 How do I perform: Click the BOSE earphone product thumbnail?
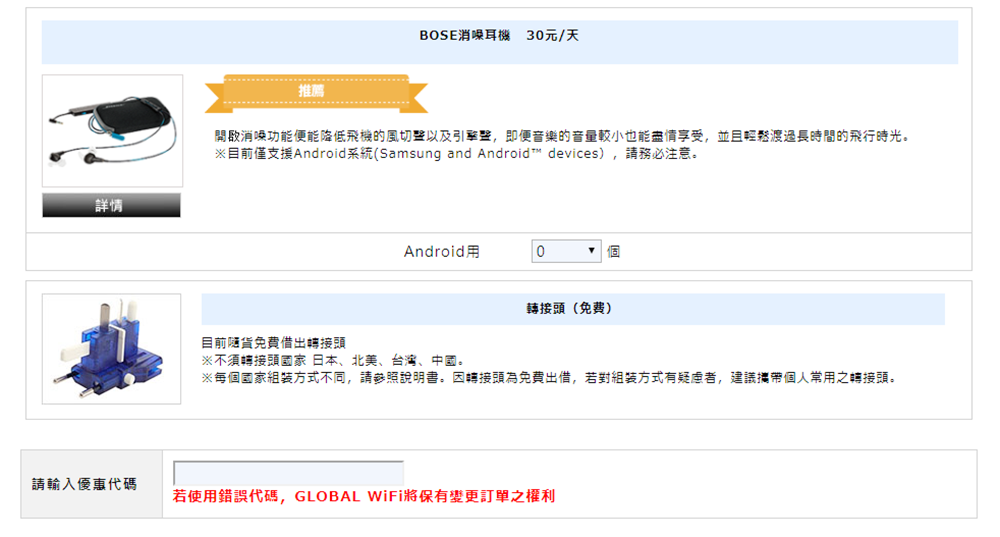pyautogui.click(x=112, y=131)
